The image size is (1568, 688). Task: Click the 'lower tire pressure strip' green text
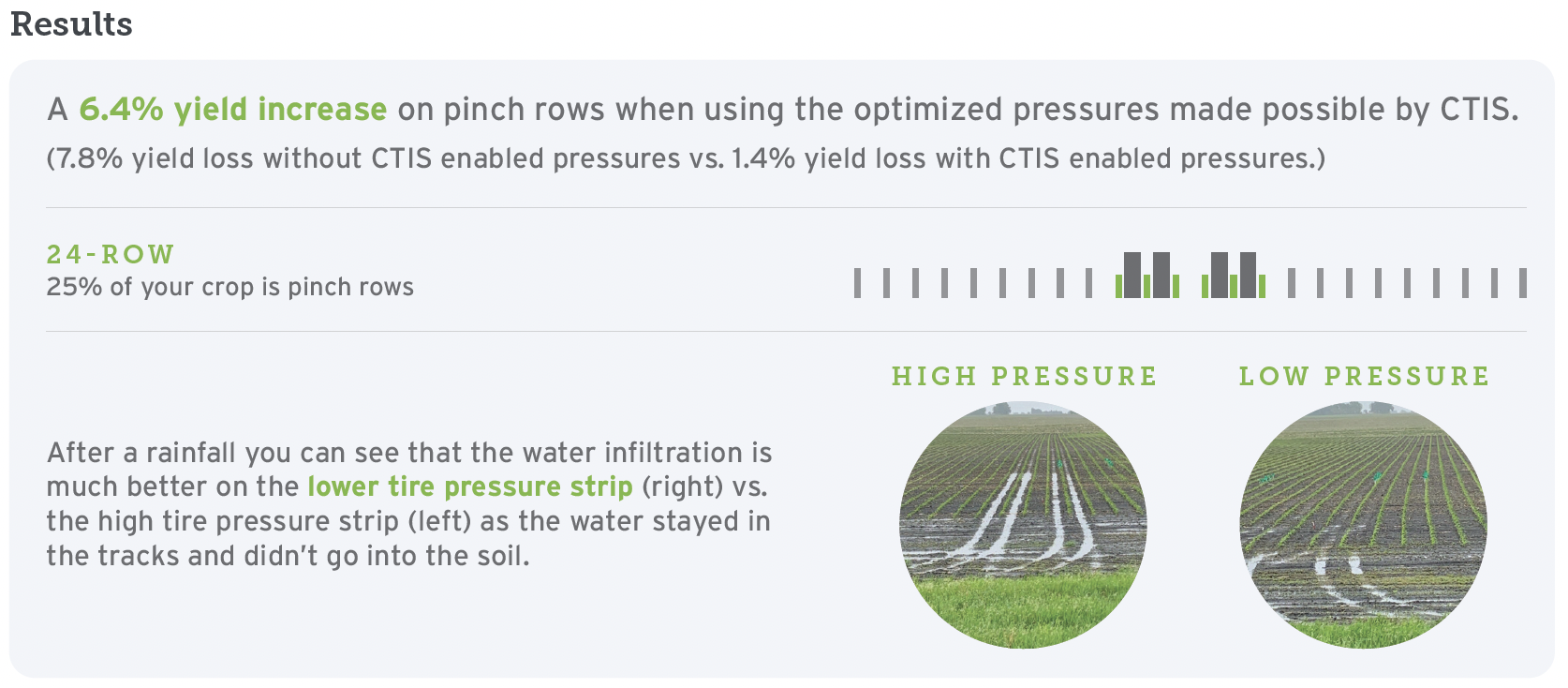click(x=470, y=487)
